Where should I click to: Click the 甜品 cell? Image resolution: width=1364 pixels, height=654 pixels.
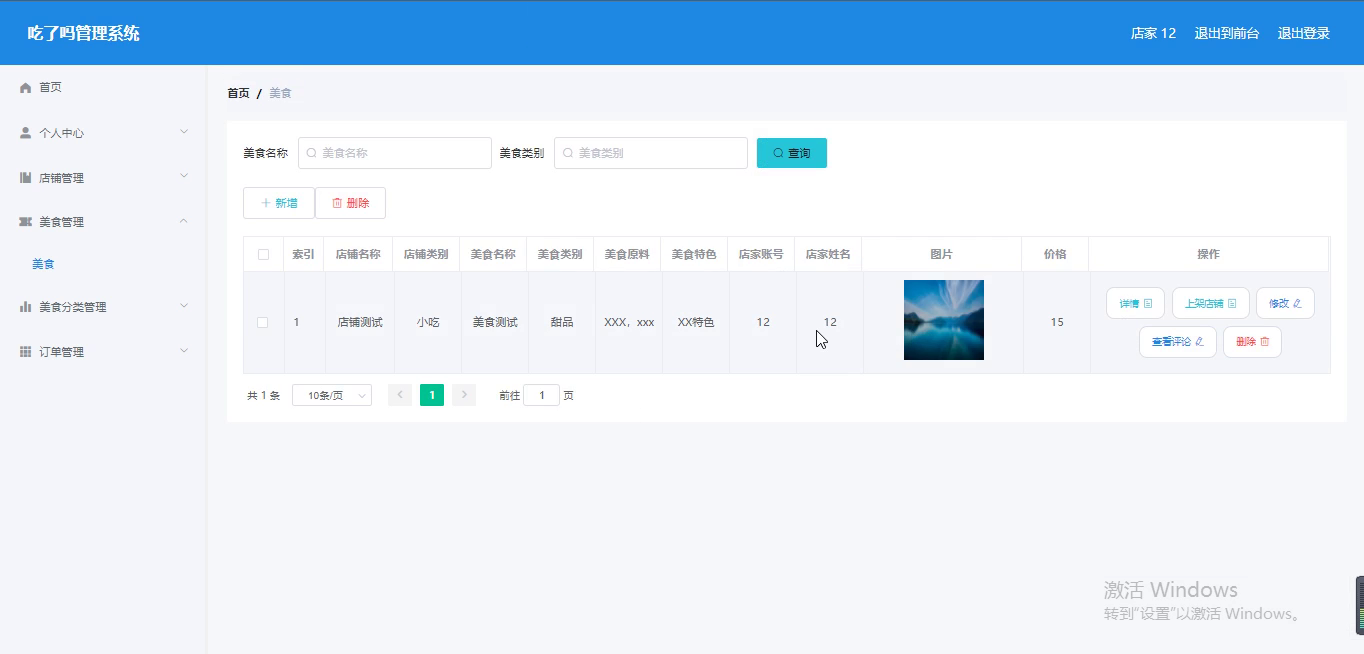click(562, 322)
